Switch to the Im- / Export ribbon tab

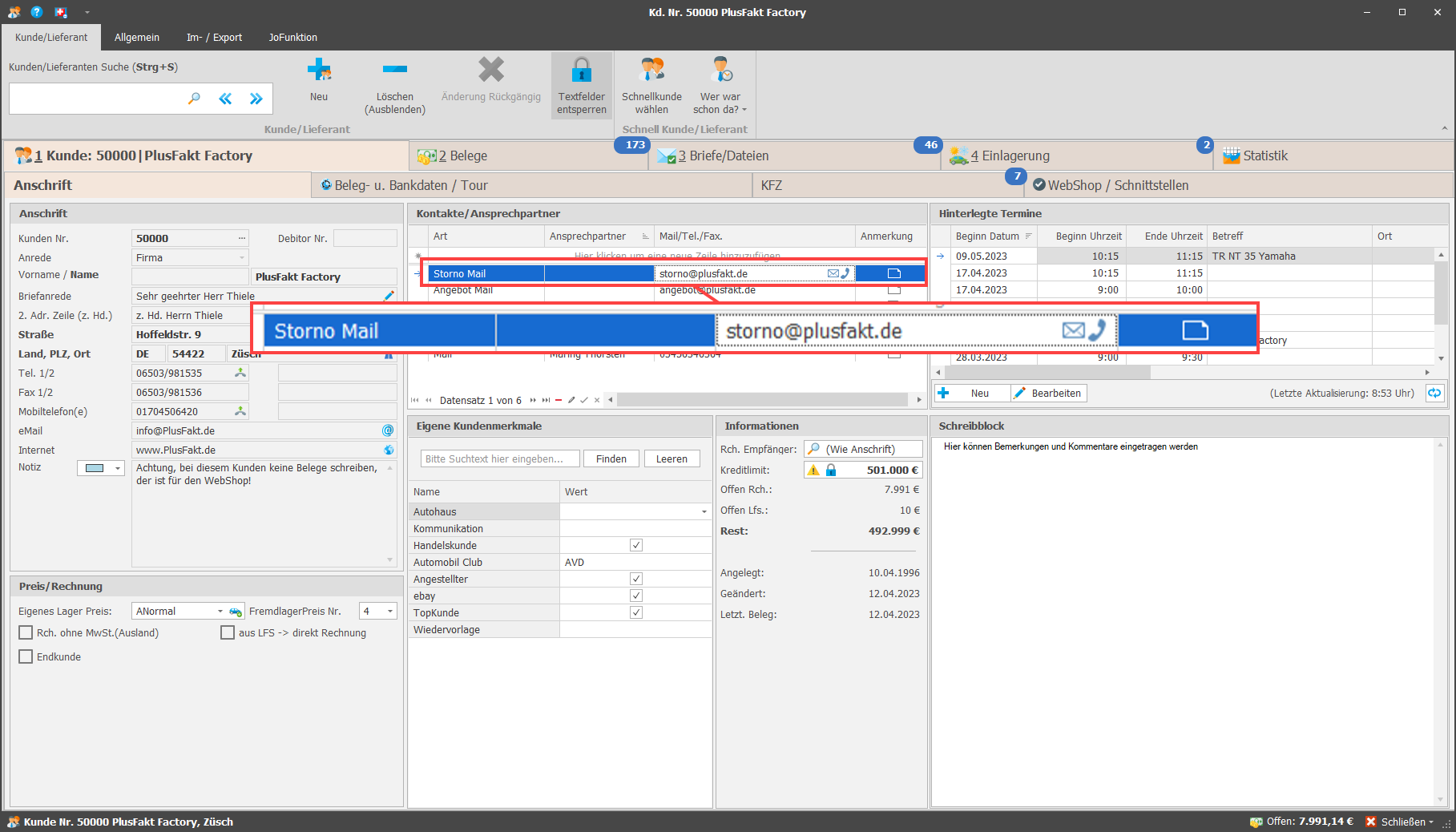(214, 38)
